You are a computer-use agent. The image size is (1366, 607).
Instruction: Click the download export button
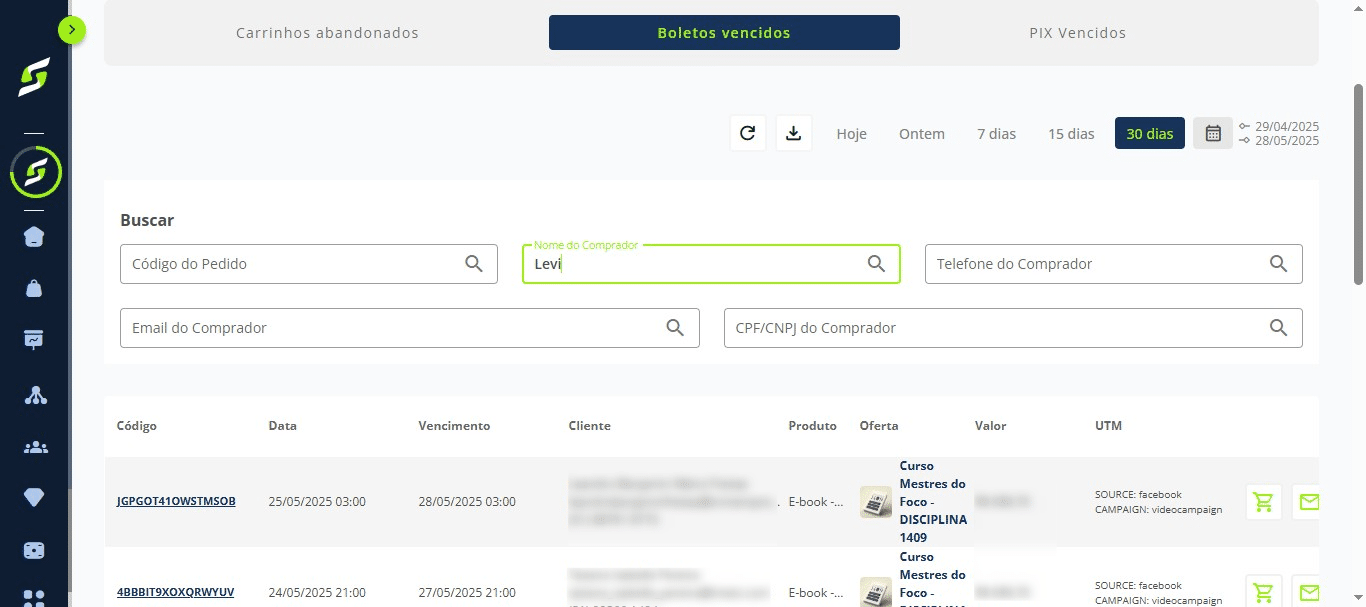(794, 133)
